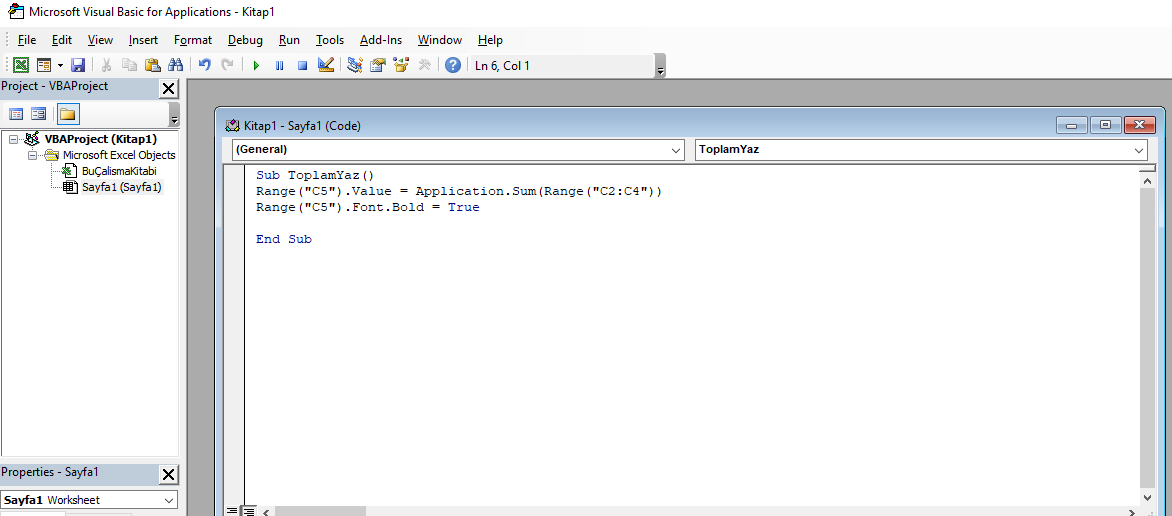Stop execution with the Reset icon

(x=303, y=66)
